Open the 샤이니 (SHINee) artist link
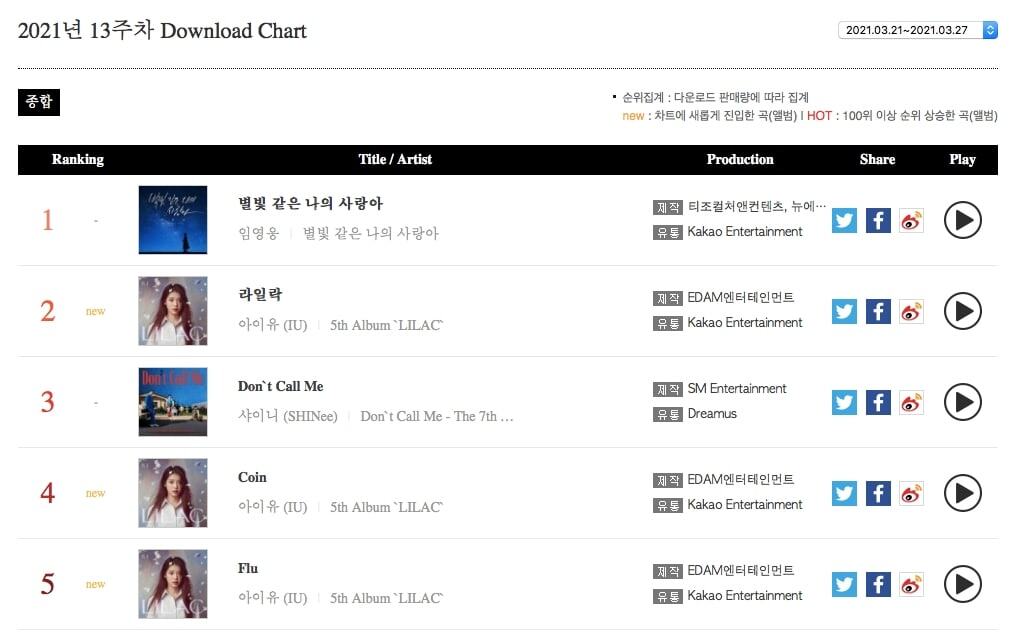The height and width of the screenshot is (638, 1020). point(288,416)
